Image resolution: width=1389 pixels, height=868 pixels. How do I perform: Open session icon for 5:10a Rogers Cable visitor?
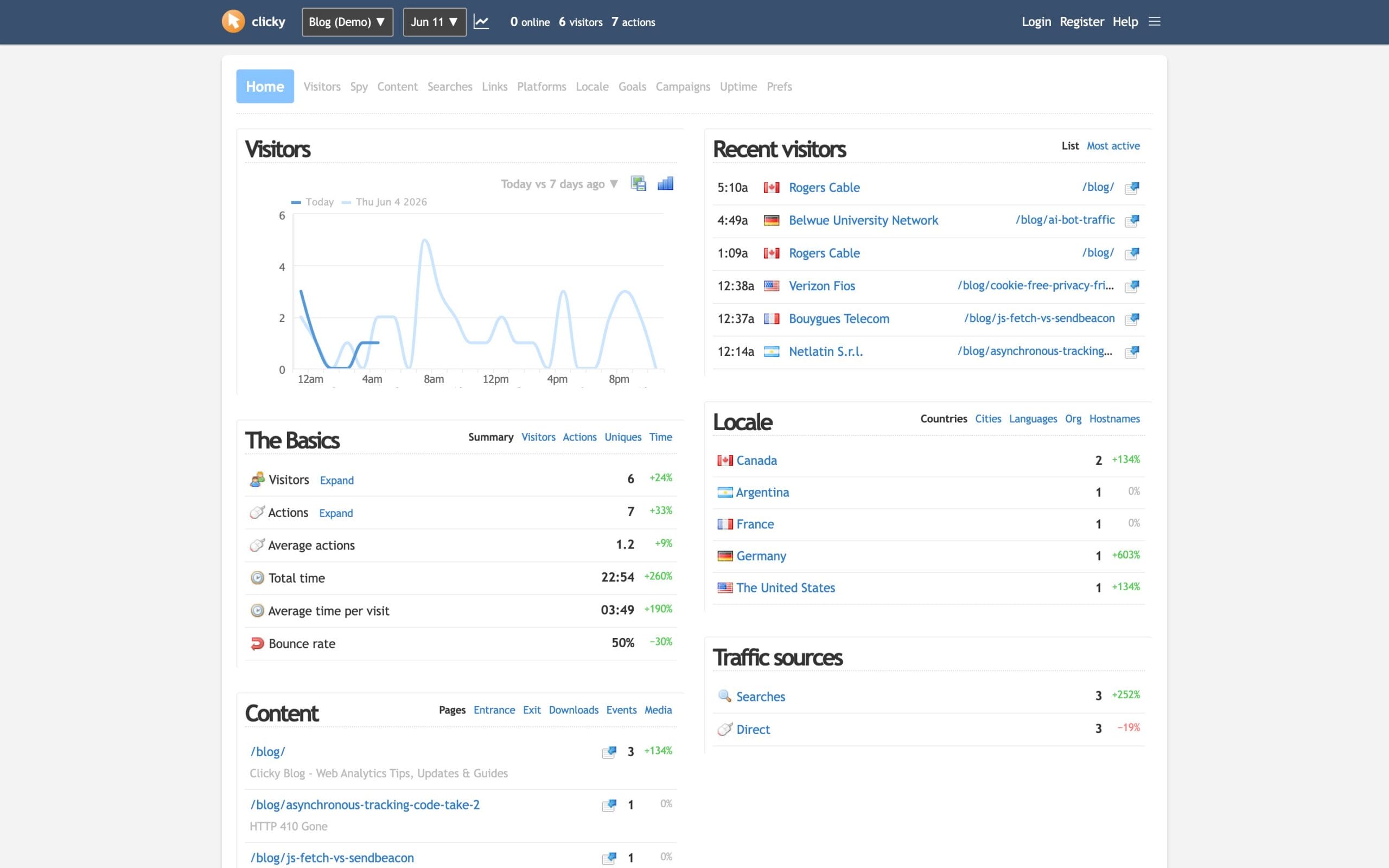1132,188
